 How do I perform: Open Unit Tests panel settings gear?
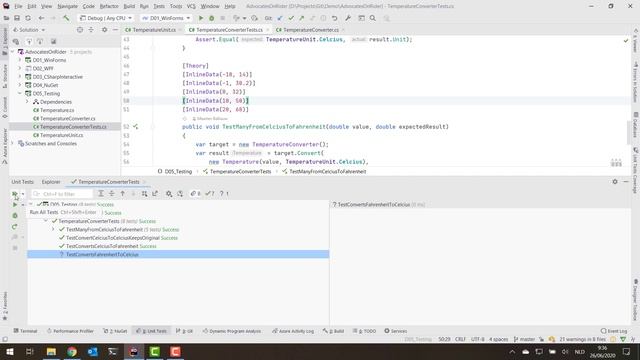click(615, 182)
